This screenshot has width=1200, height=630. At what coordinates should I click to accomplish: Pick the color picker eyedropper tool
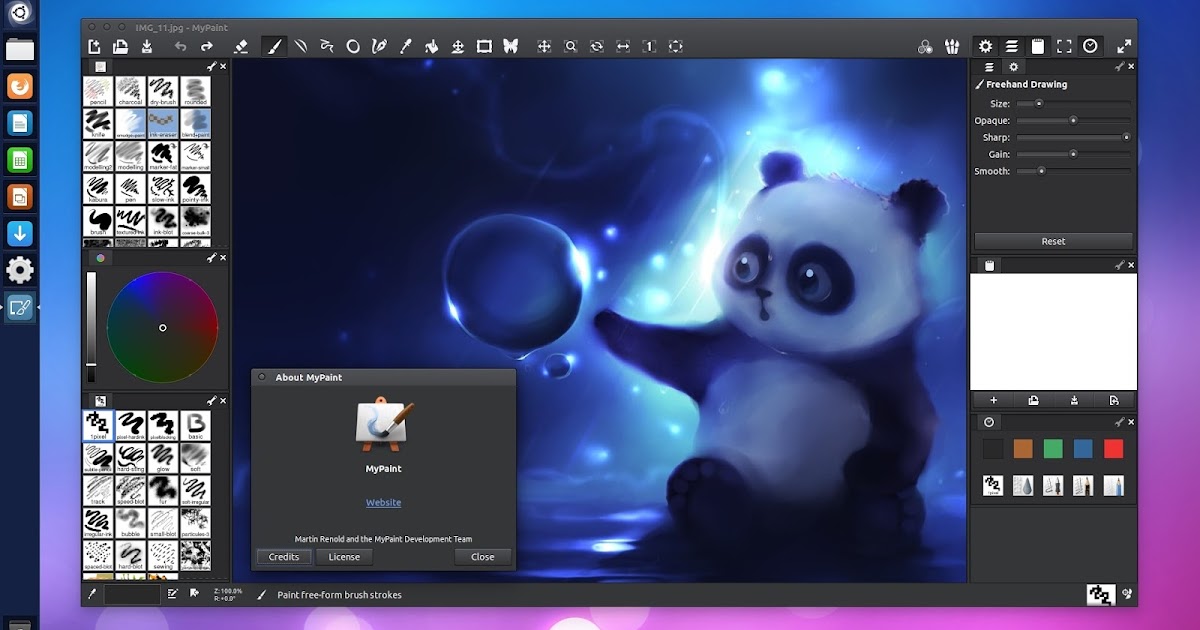[x=404, y=46]
